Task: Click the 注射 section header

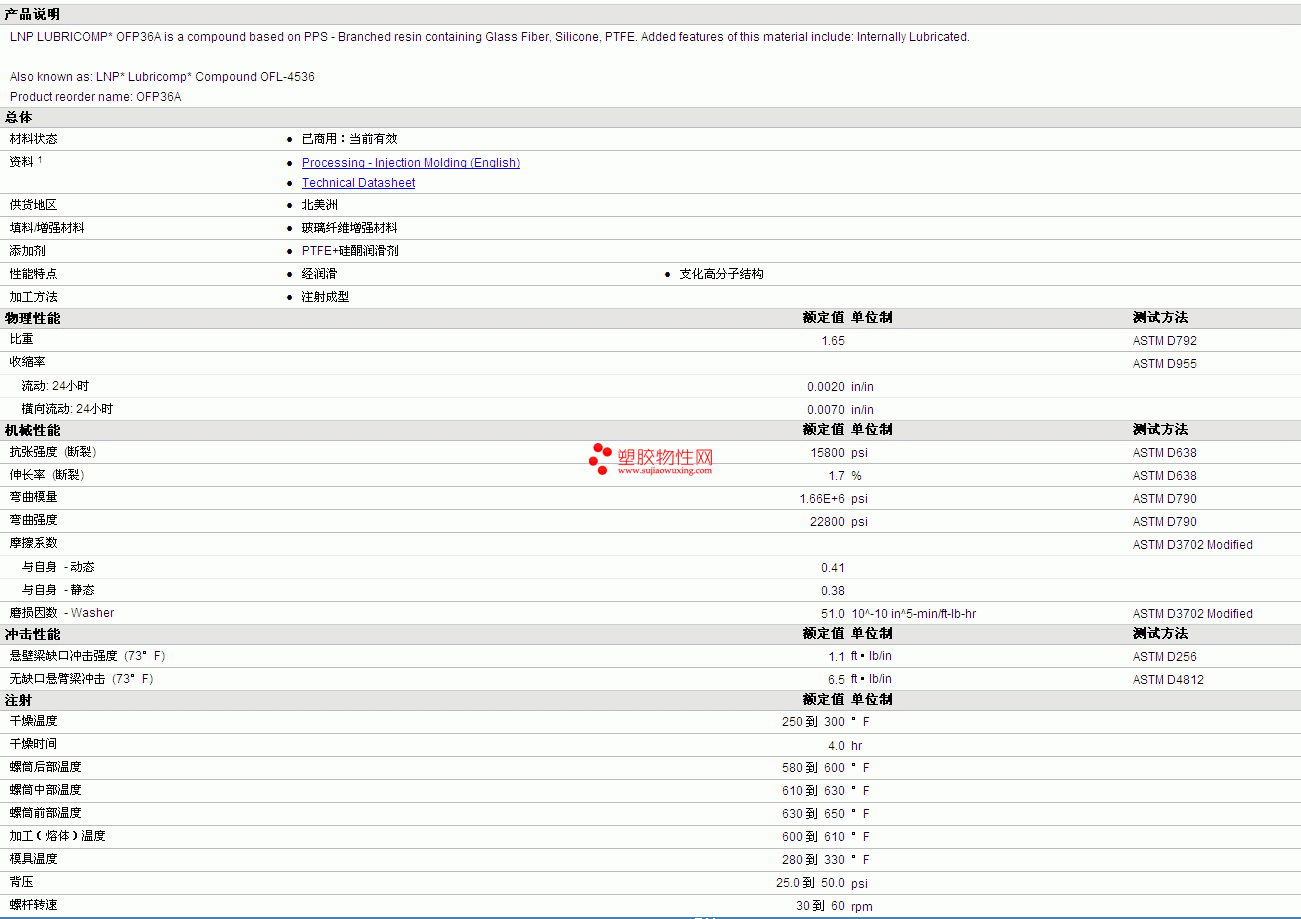Action: [19, 700]
